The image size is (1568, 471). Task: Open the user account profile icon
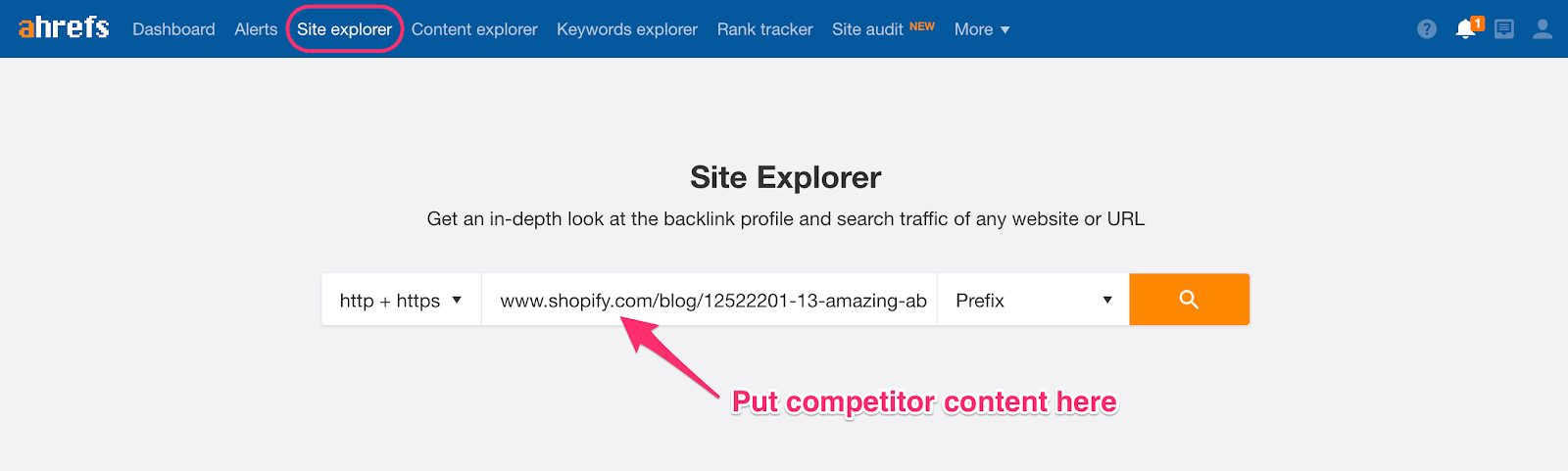pos(1543,29)
